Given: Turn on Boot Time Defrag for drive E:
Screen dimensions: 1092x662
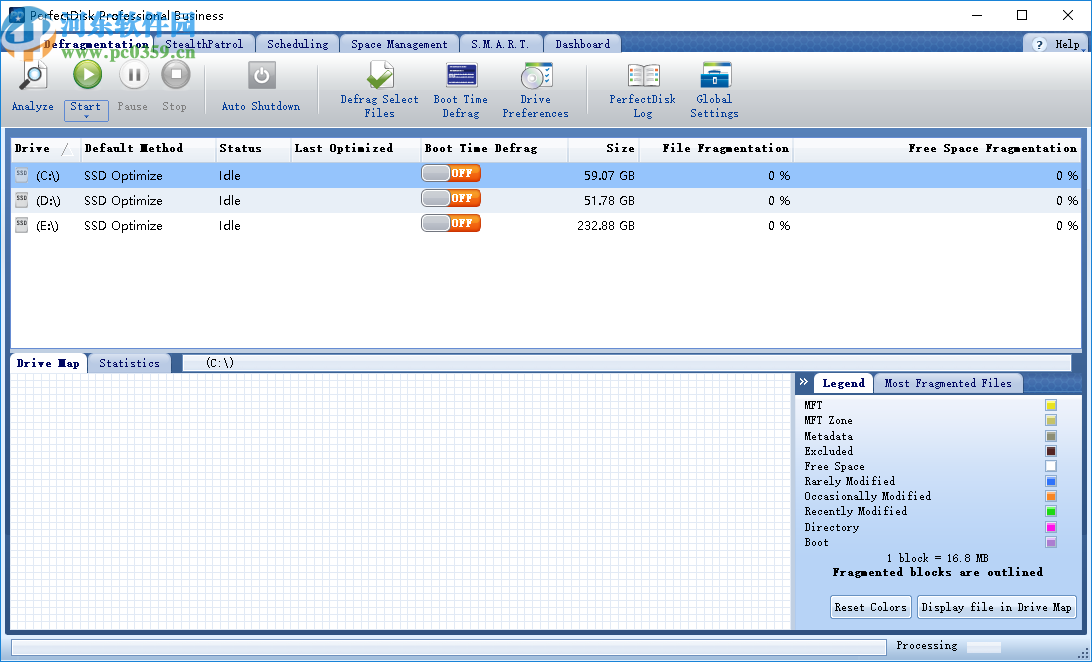Looking at the screenshot, I should pos(450,223).
